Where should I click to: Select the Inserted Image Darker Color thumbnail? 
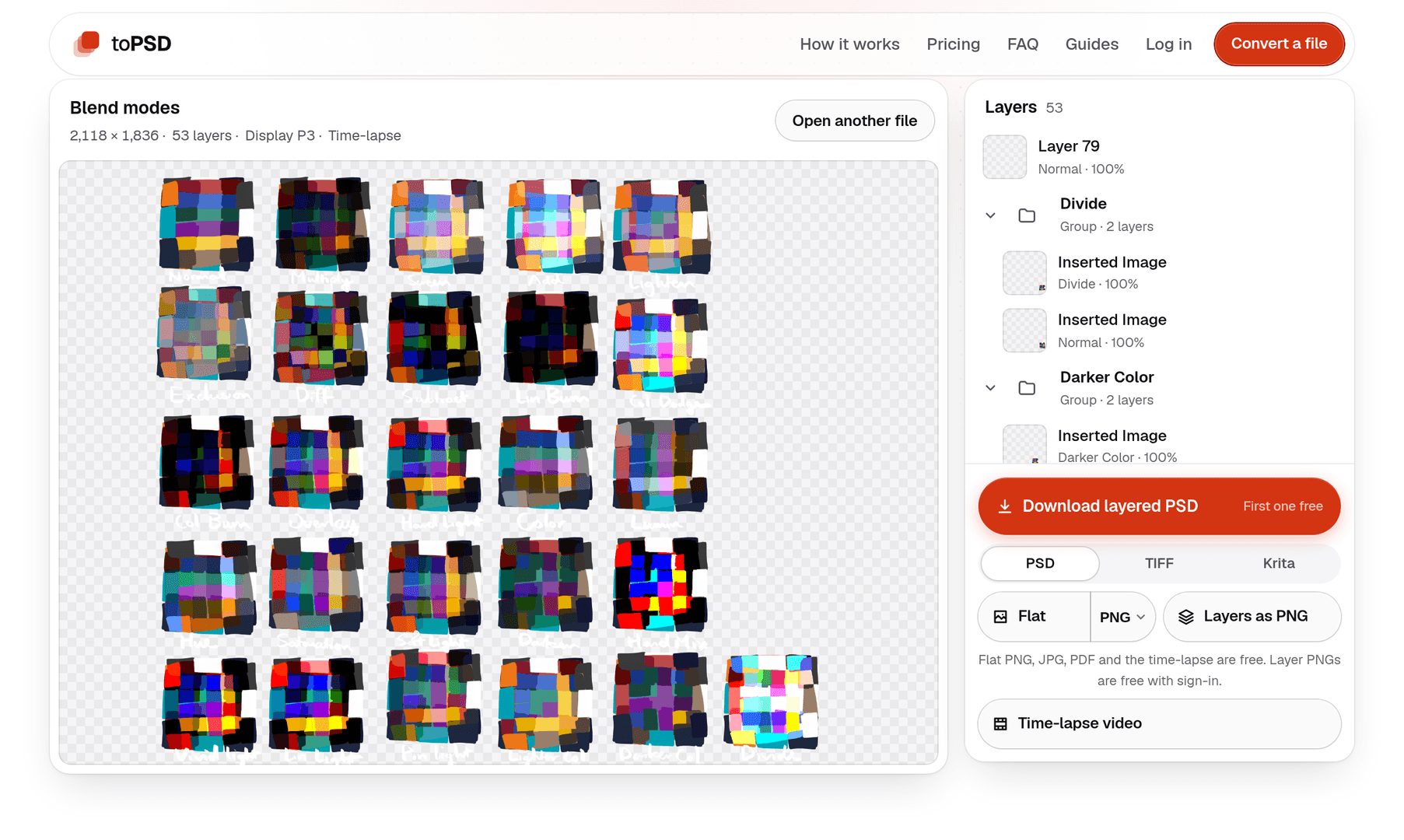coord(1024,444)
